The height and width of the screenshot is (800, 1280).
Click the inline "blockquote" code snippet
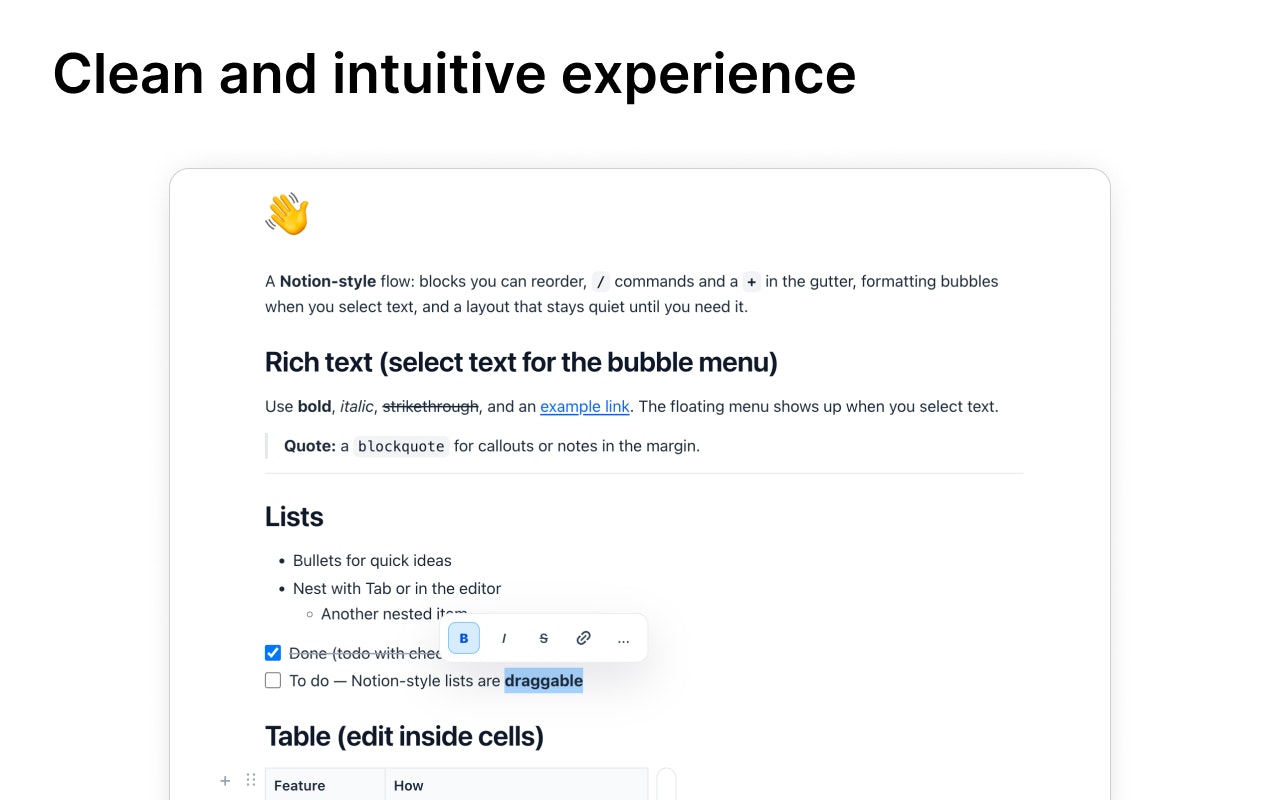tap(400, 446)
